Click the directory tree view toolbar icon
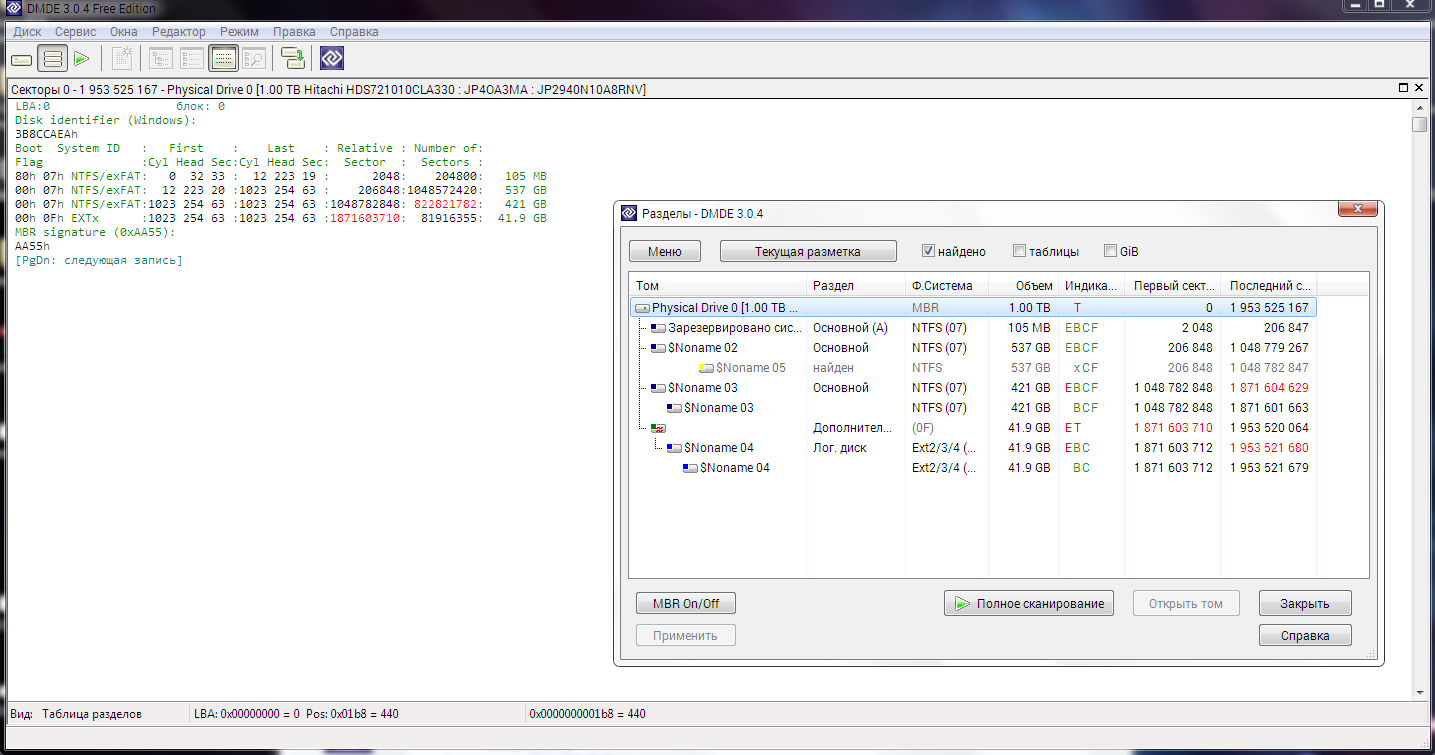 pyautogui.click(x=161, y=59)
